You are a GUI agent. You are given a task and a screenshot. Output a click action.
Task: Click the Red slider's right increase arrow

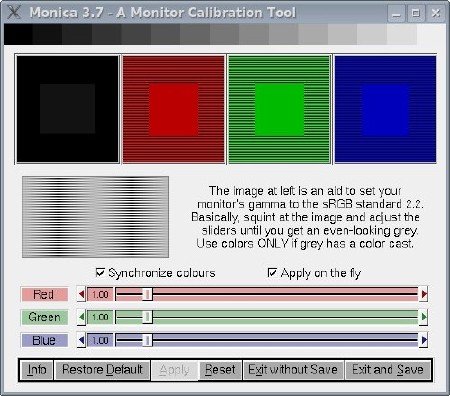pyautogui.click(x=423, y=294)
